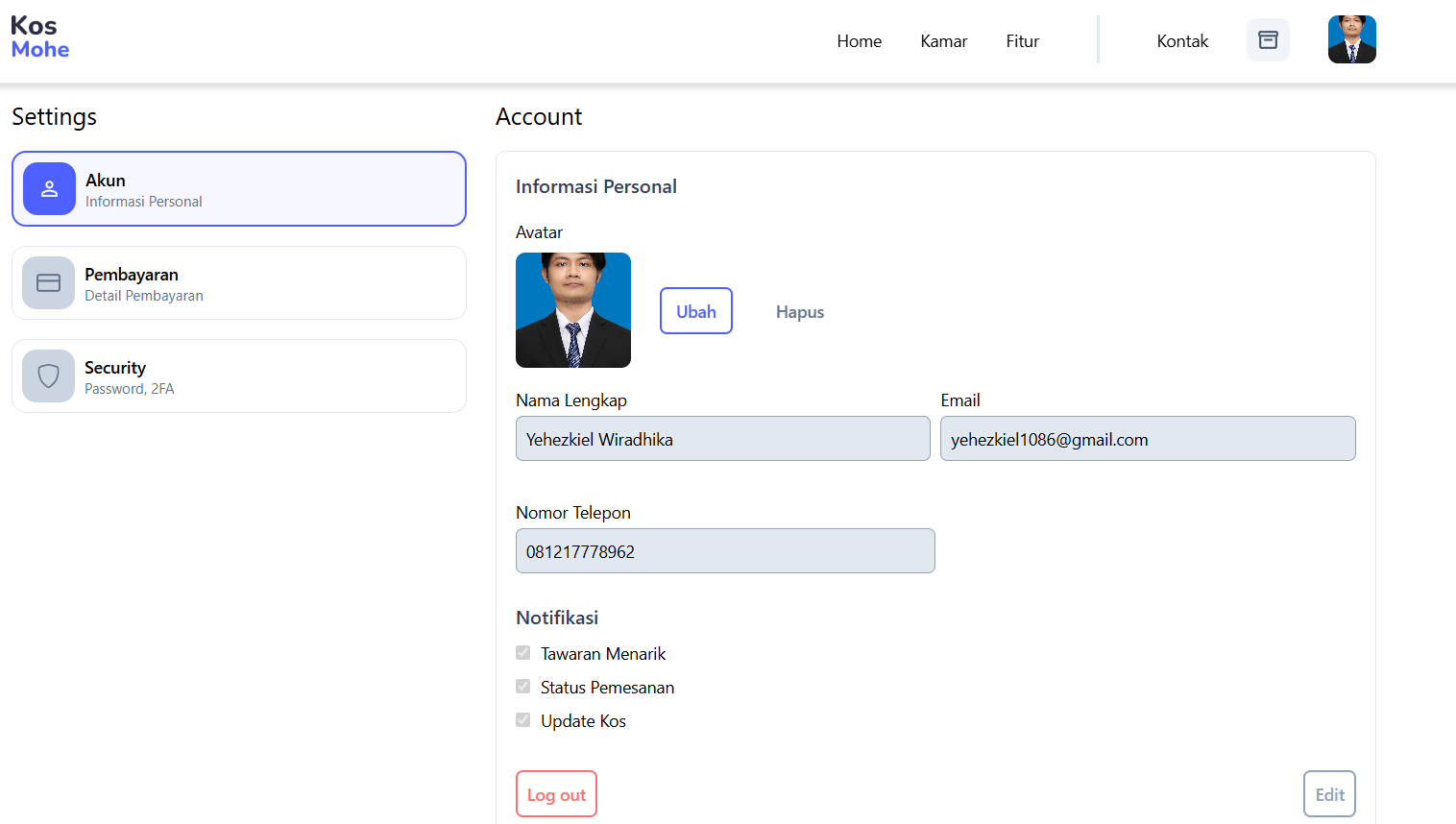Viewport: 1456px width, 824px height.
Task: Click the archive box icon in navbar
Action: pyautogui.click(x=1268, y=40)
